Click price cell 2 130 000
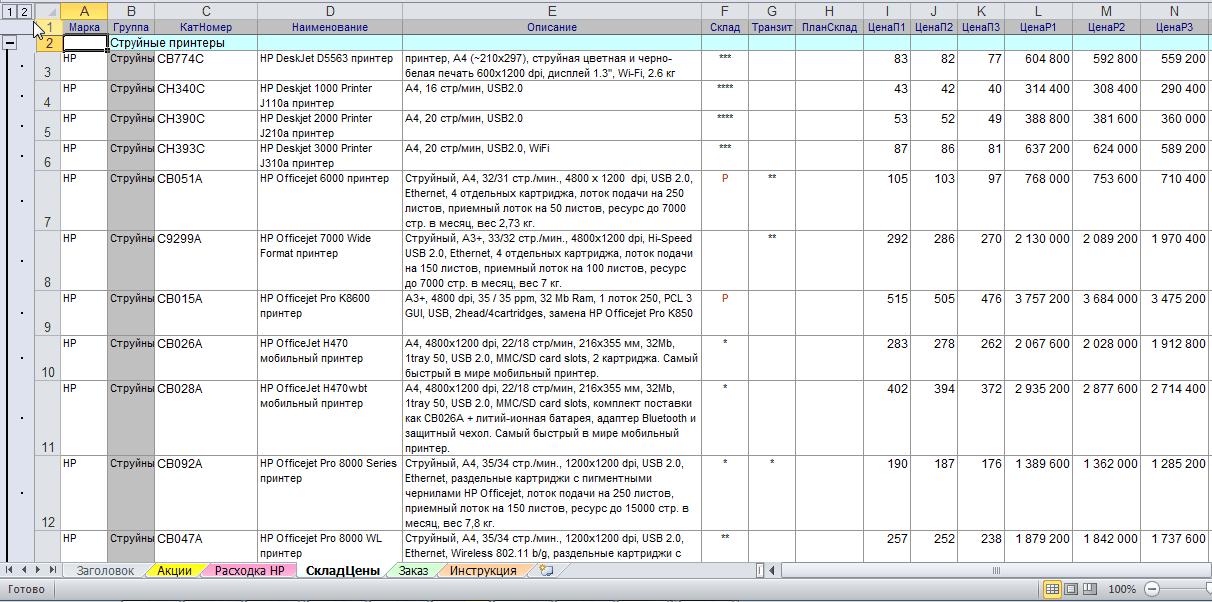1212x602 pixels. pyautogui.click(x=1038, y=261)
